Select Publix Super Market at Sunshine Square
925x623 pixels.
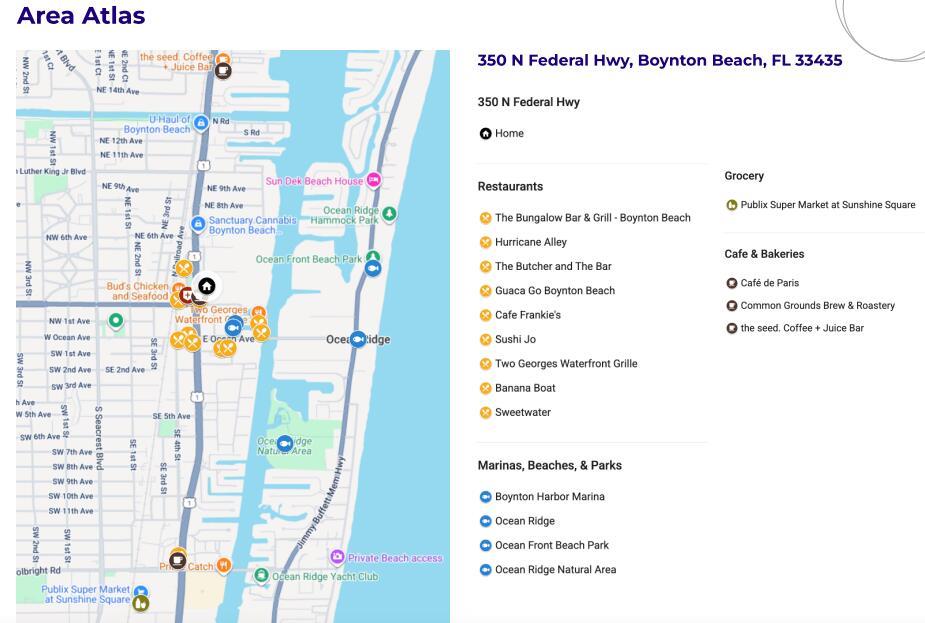[827, 205]
